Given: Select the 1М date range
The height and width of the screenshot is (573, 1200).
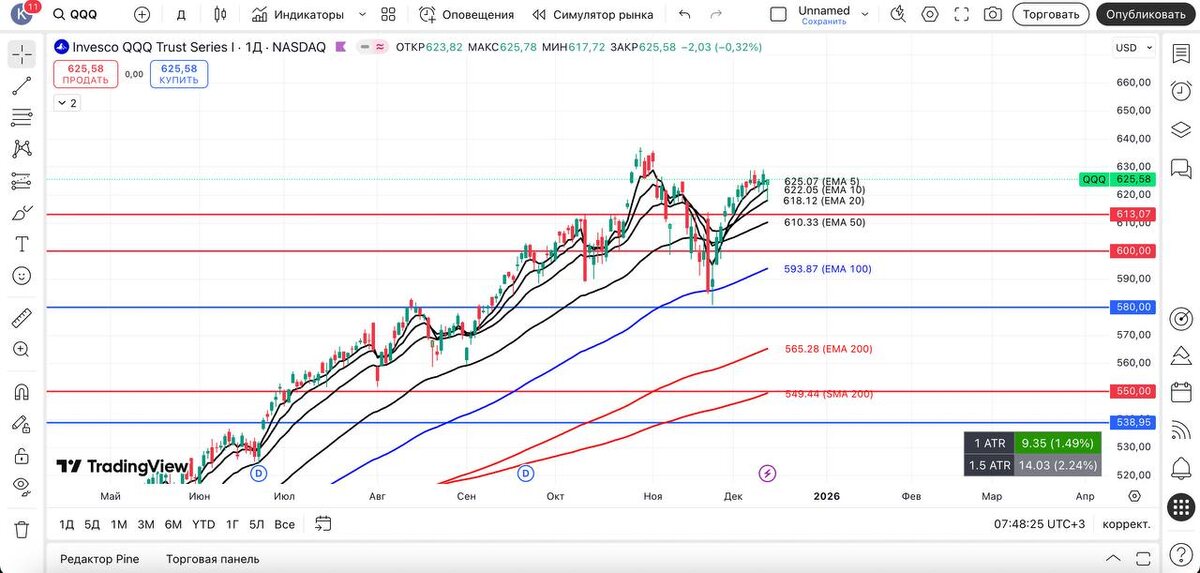Looking at the screenshot, I should pos(118,524).
